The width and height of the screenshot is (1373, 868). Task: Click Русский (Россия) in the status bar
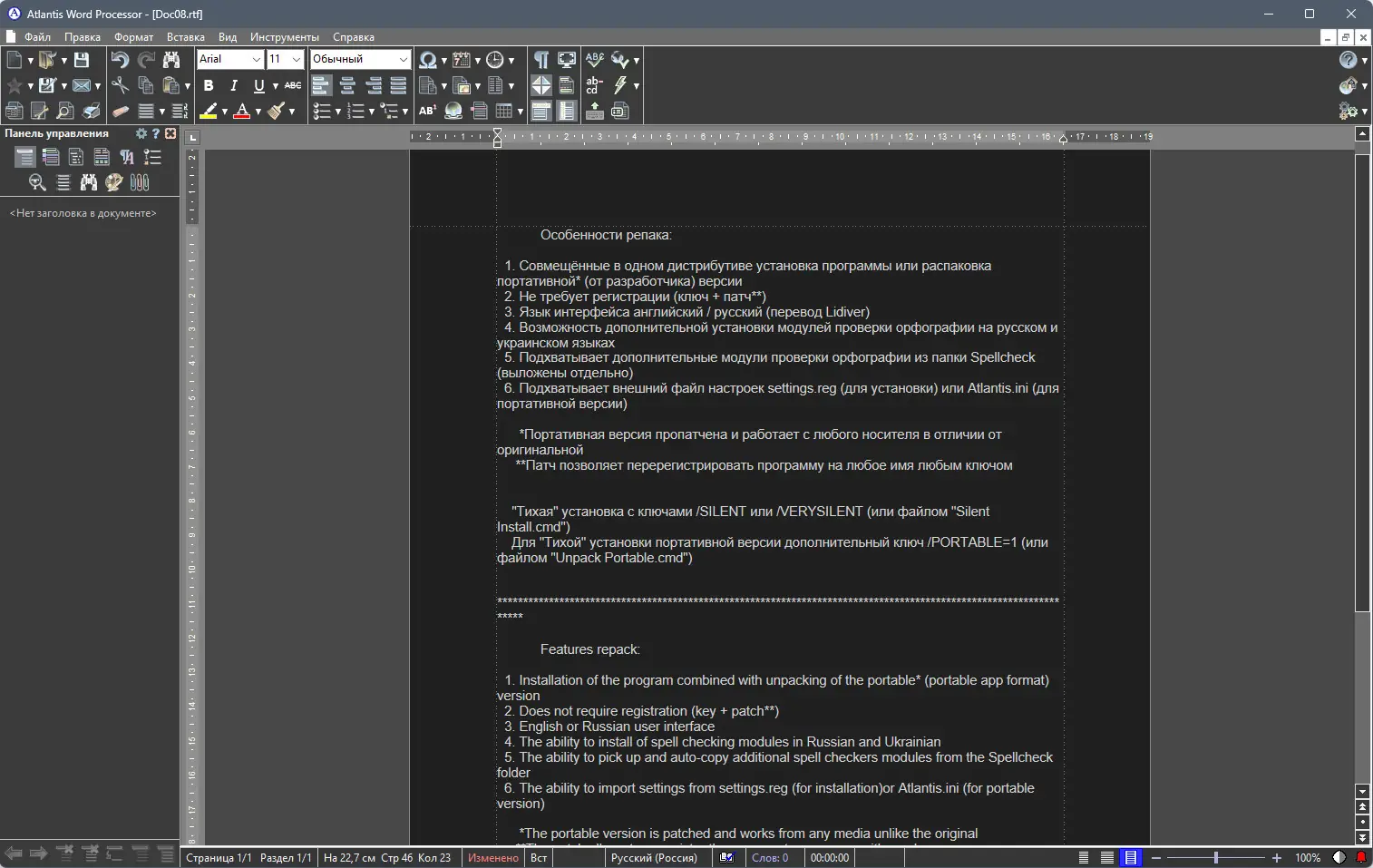click(657, 857)
